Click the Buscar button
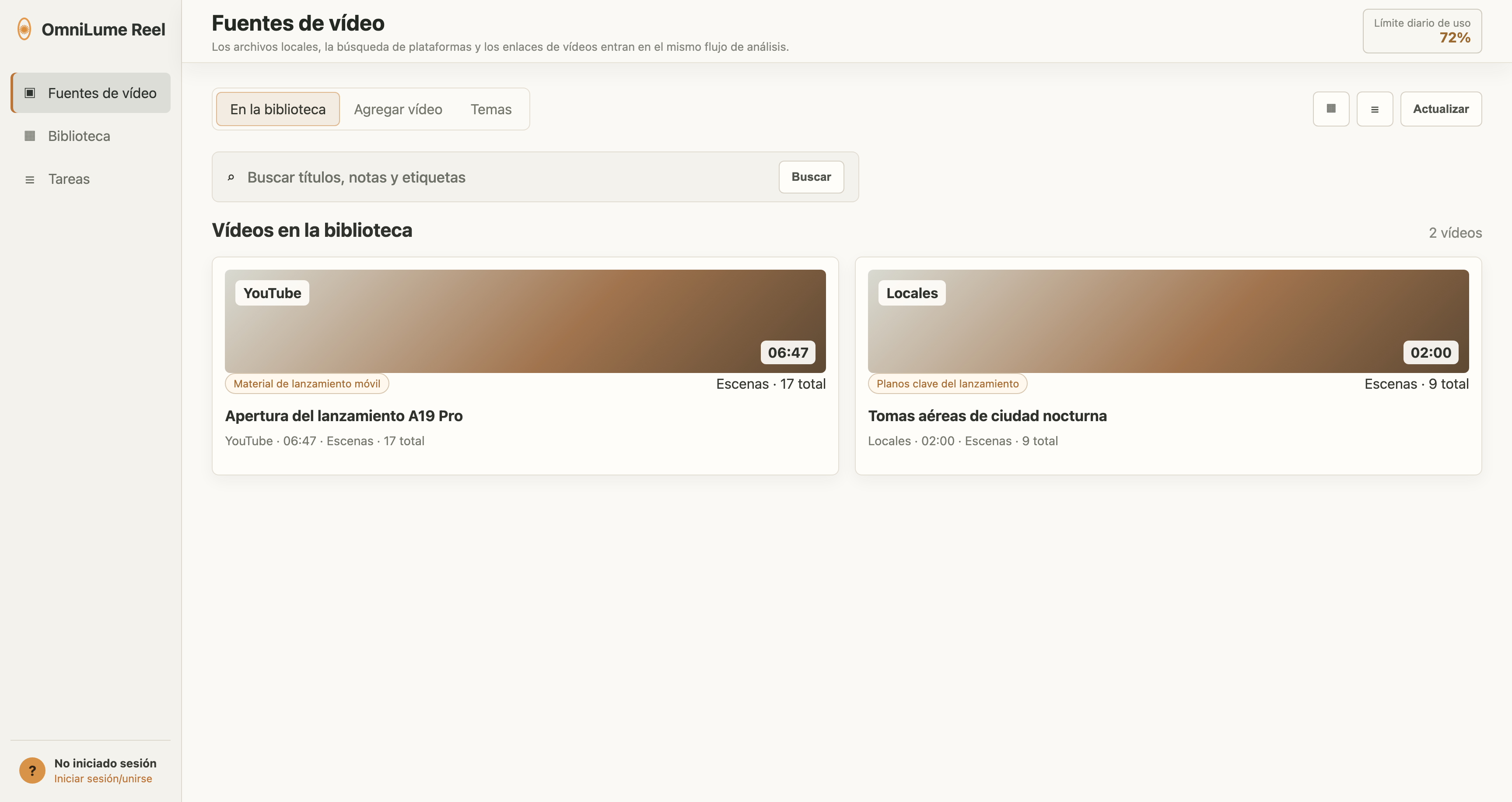The height and width of the screenshot is (802, 1512). tap(811, 177)
